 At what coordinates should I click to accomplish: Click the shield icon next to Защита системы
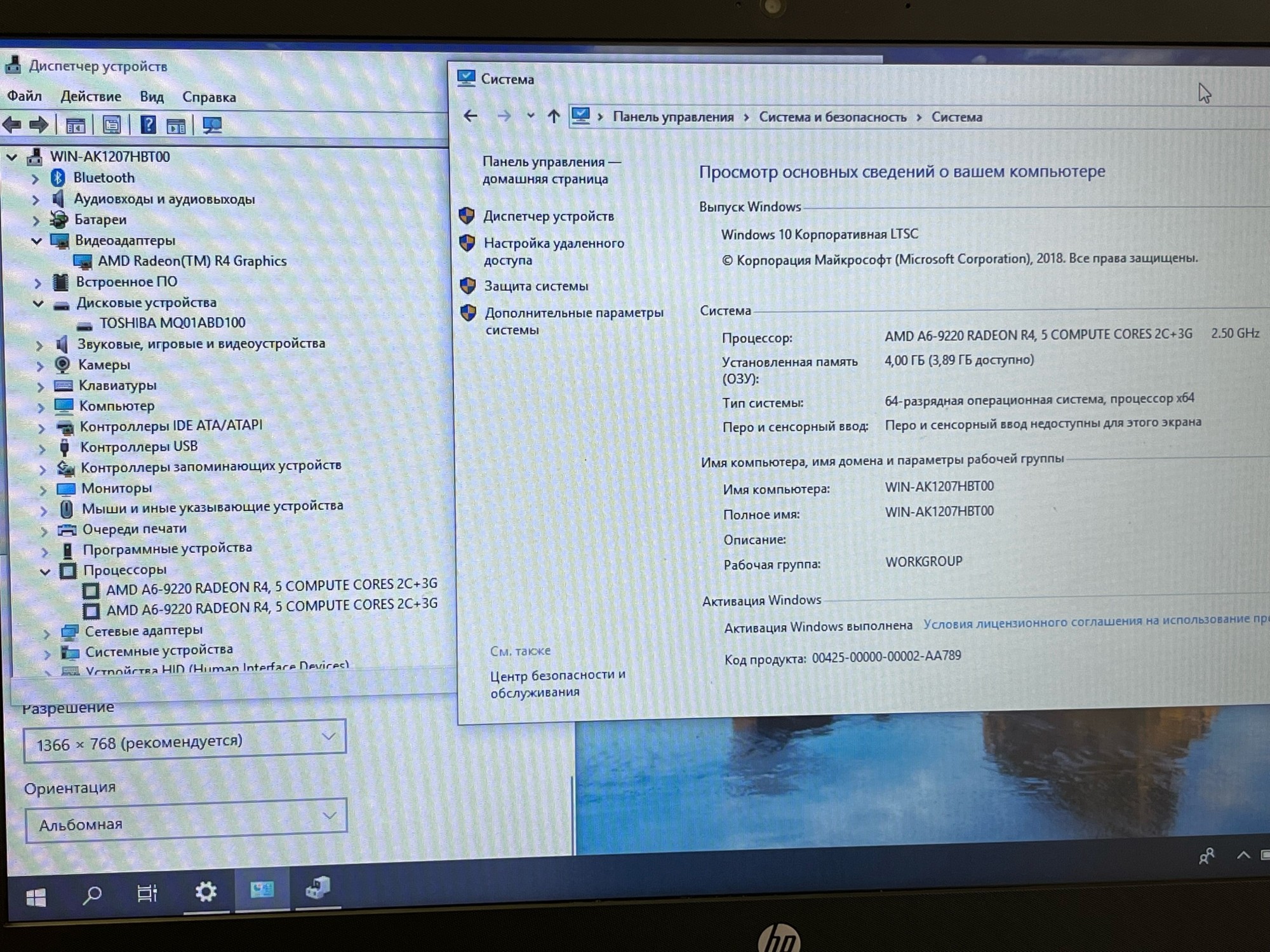pyautogui.click(x=468, y=286)
